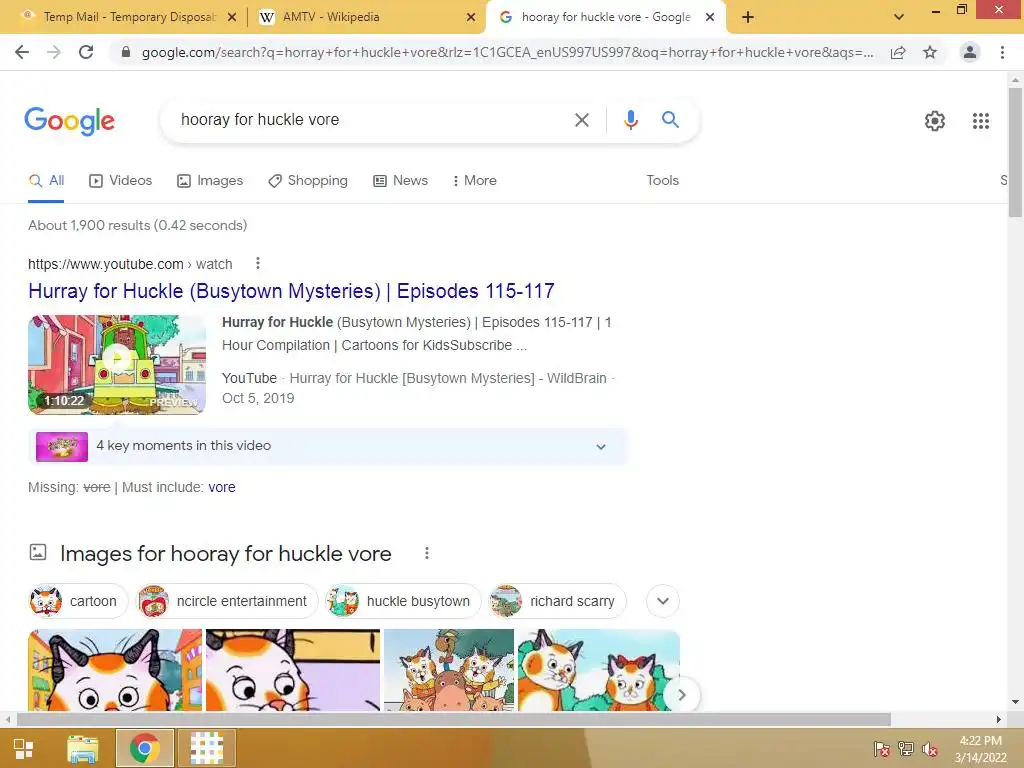
Task: Click the scroll down arrow
Action: point(1015,703)
